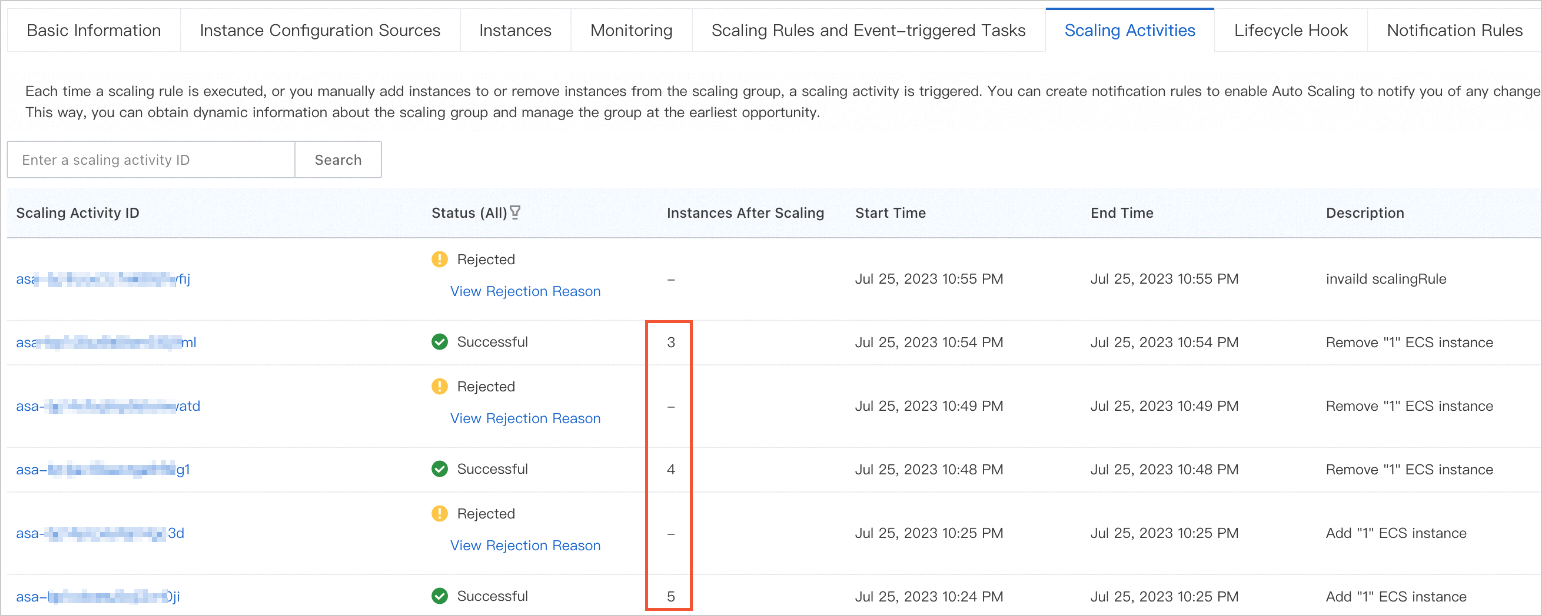The width and height of the screenshot is (1542, 616).
Task: View Rejection Reason for 10:25 PM rejected activity
Action: coord(525,545)
